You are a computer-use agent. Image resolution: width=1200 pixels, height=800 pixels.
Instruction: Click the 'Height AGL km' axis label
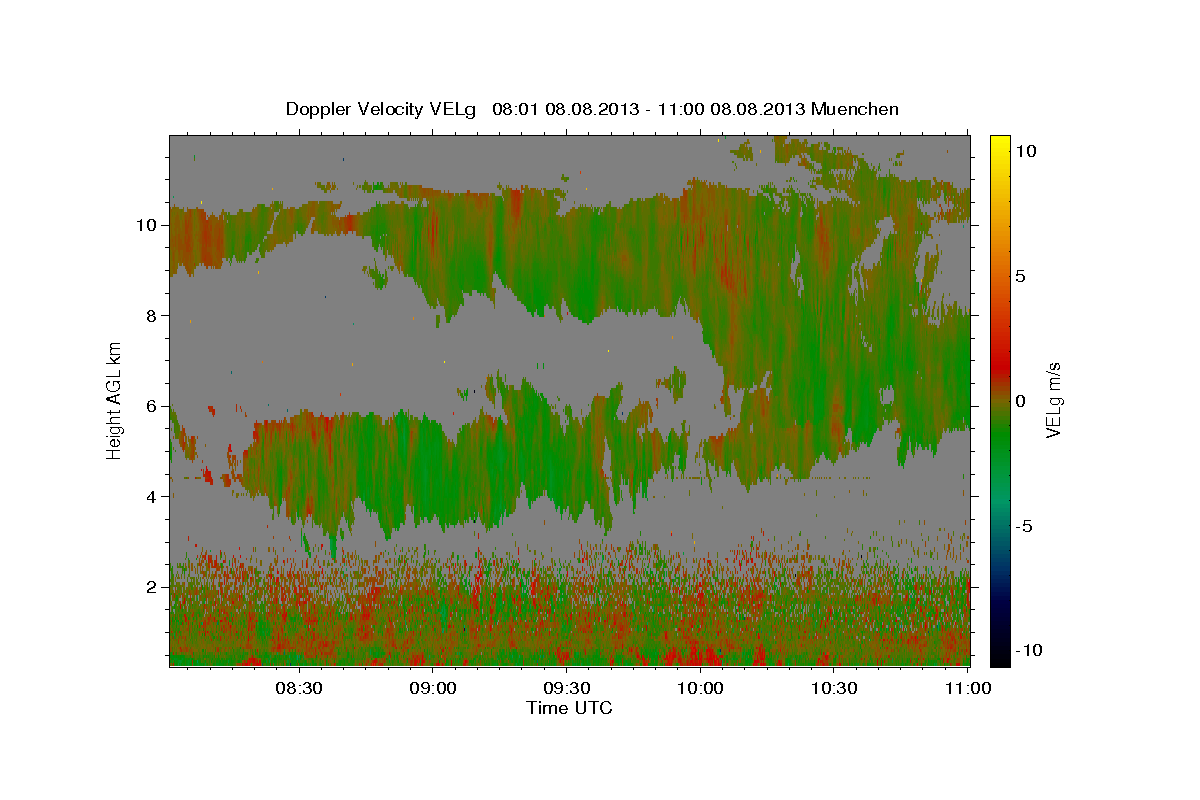(115, 400)
